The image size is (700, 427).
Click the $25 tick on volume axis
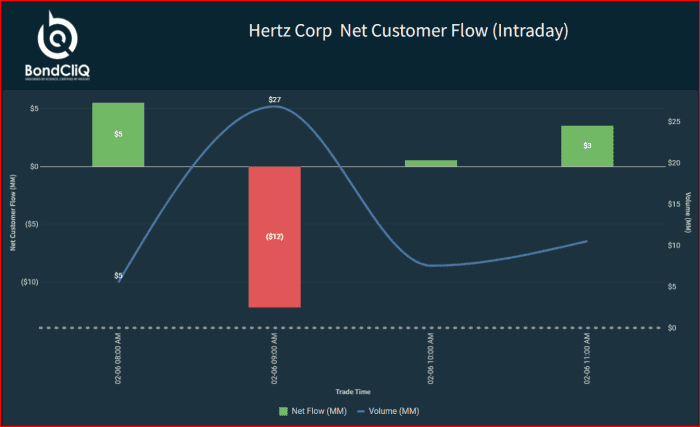(674, 121)
